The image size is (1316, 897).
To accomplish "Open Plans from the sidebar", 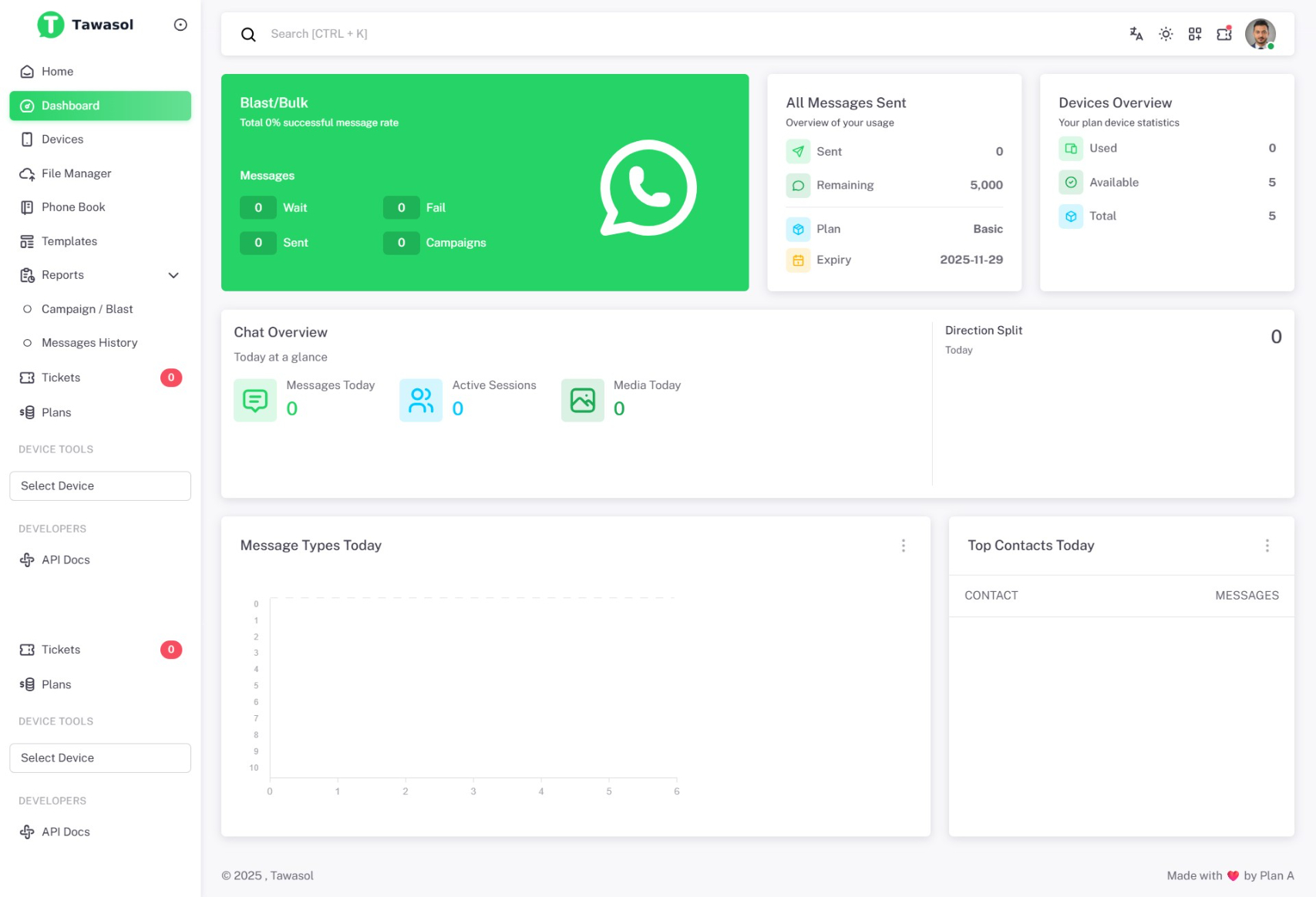I will click(56, 412).
